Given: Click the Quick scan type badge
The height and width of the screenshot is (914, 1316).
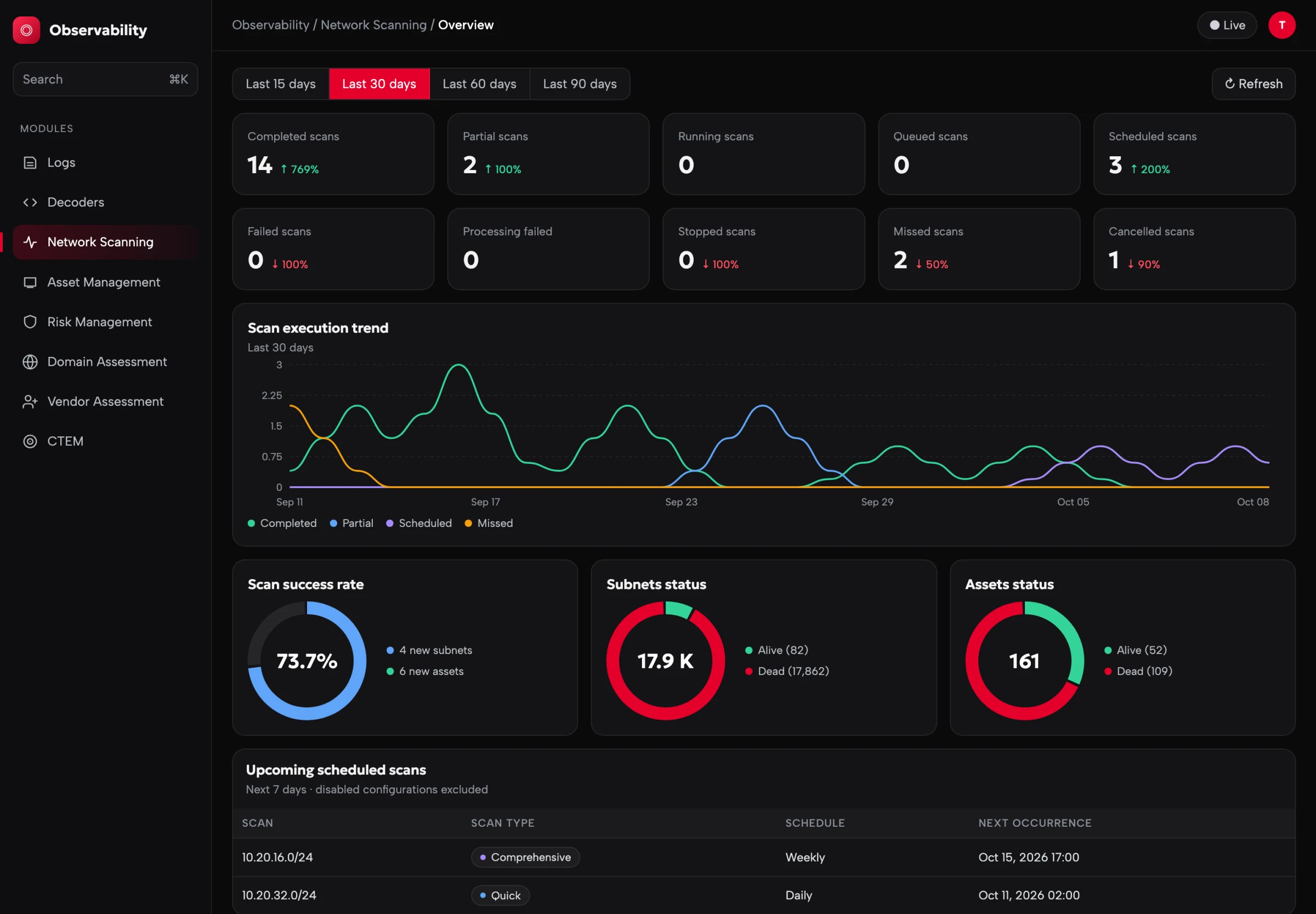Looking at the screenshot, I should click(500, 895).
